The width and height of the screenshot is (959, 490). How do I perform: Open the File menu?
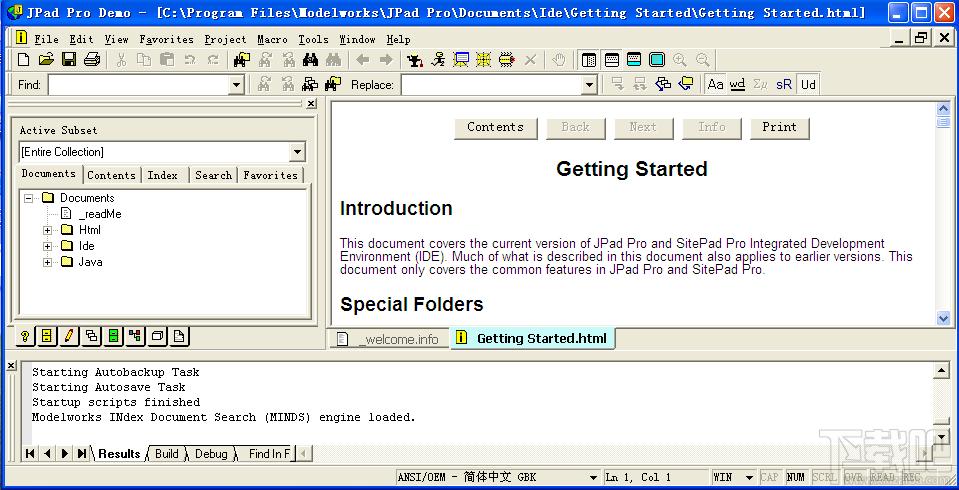coord(46,39)
